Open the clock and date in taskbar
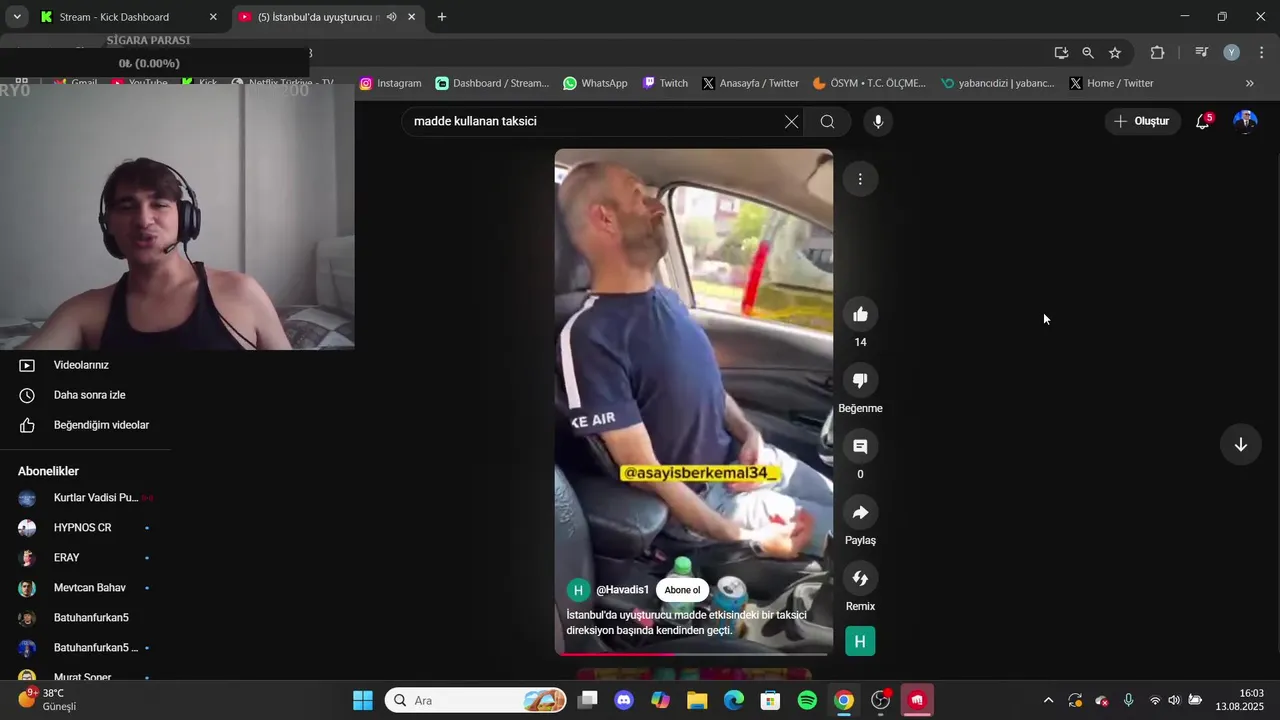 (1240, 700)
